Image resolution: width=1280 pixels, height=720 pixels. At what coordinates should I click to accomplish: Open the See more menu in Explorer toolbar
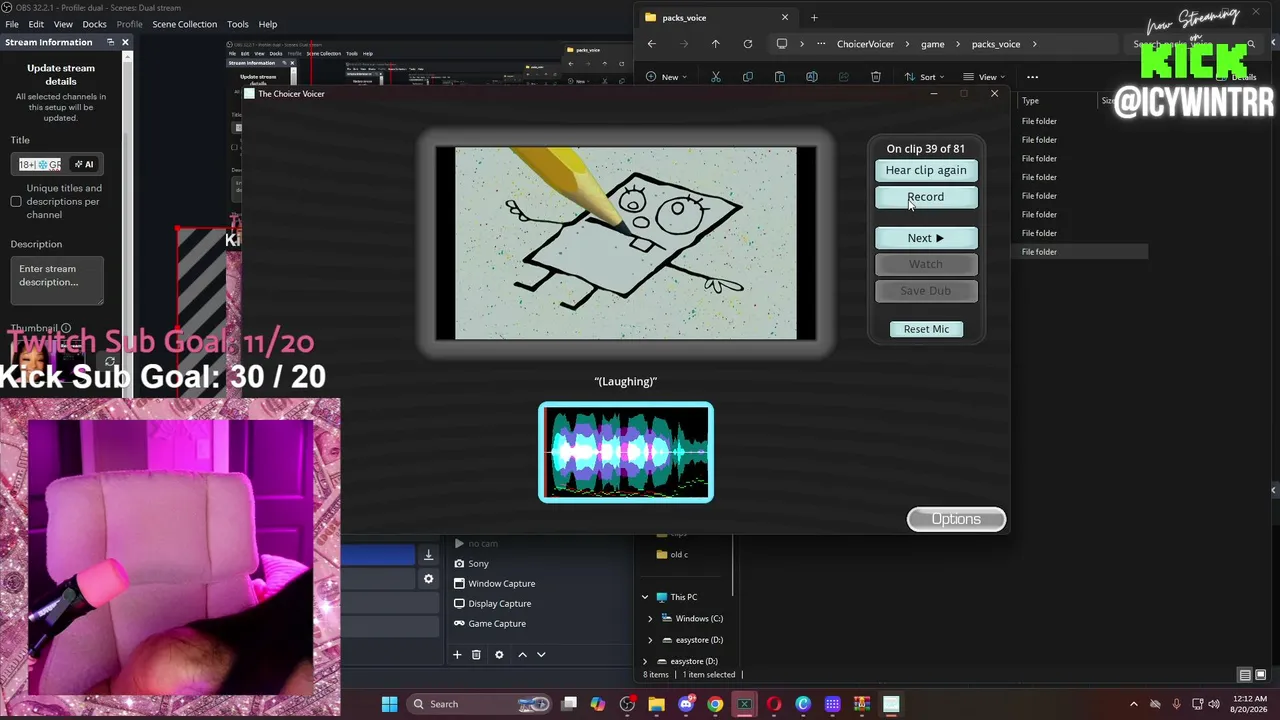point(1032,77)
